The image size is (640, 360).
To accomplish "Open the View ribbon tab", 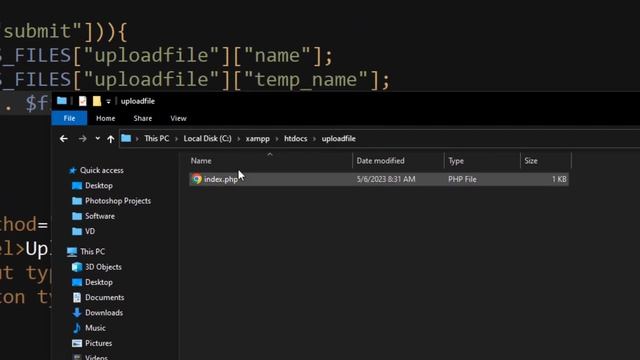I will tap(178, 118).
